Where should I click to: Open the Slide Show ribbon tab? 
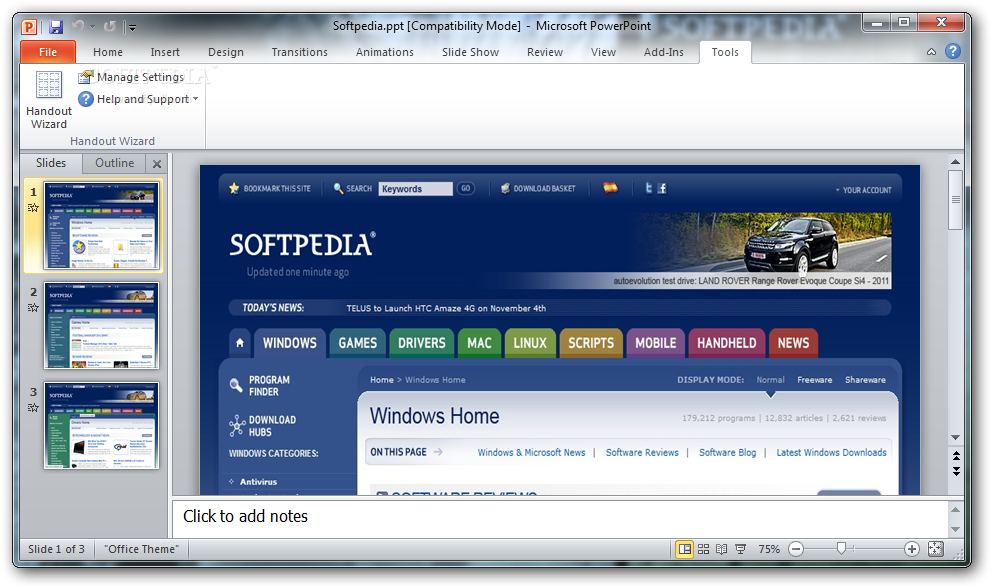point(471,52)
